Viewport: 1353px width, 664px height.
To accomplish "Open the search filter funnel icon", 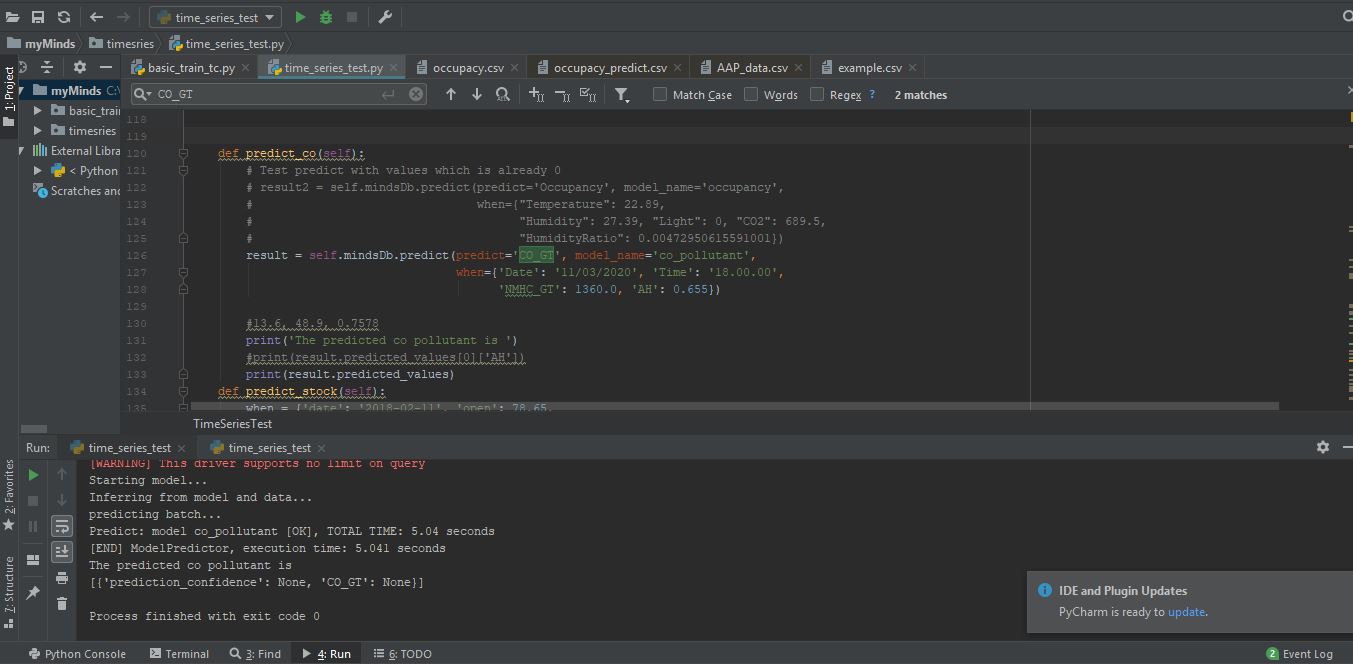I will 621,94.
